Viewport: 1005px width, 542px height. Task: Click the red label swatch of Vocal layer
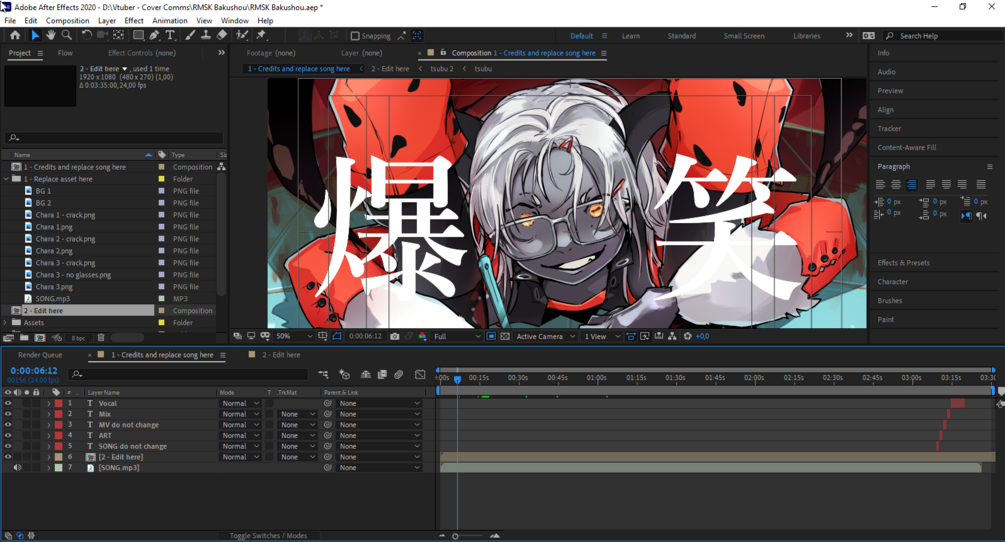pyautogui.click(x=58, y=404)
